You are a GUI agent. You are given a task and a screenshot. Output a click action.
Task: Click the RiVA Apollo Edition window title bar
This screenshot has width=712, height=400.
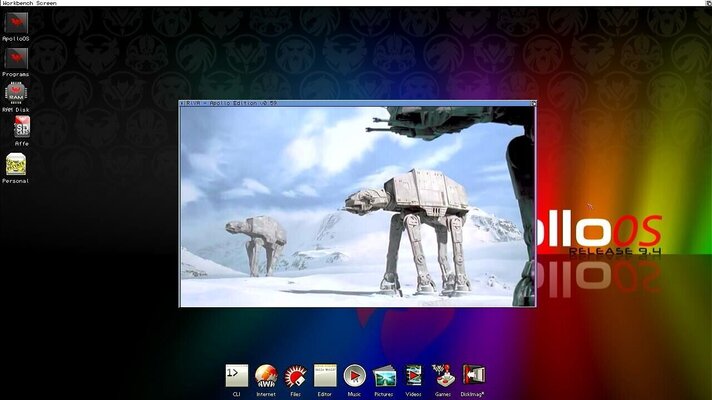pyautogui.click(x=350, y=103)
